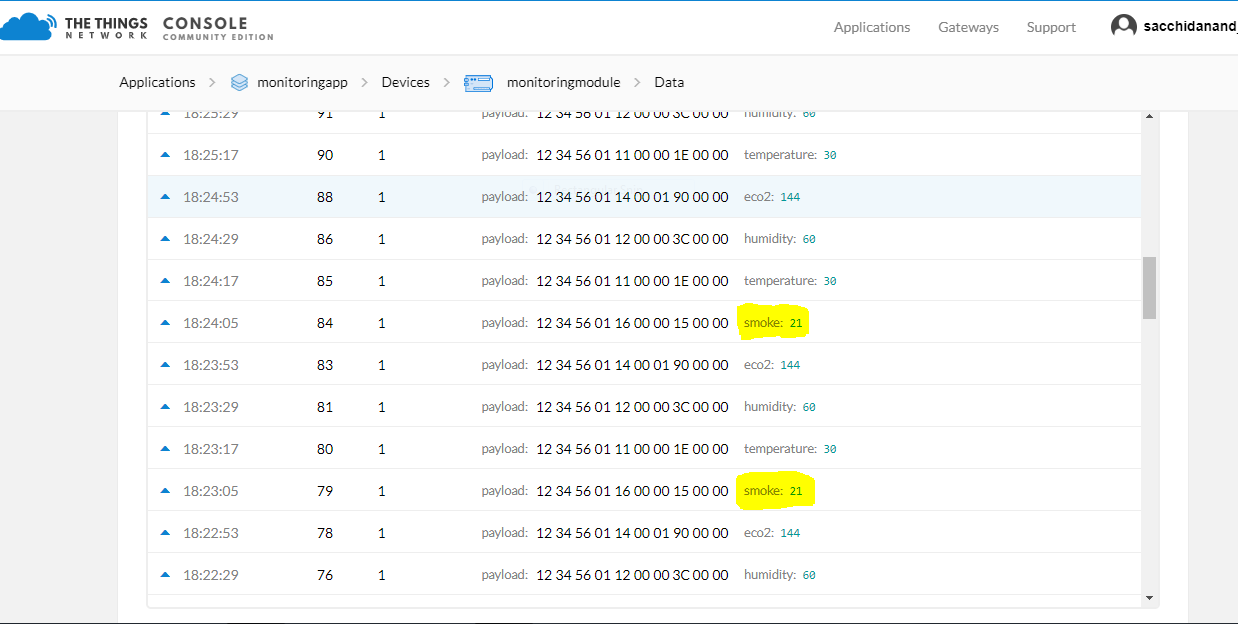1238x624 pixels.
Task: Open the sacchidanand account menu
Action: pyautogui.click(x=1190, y=27)
